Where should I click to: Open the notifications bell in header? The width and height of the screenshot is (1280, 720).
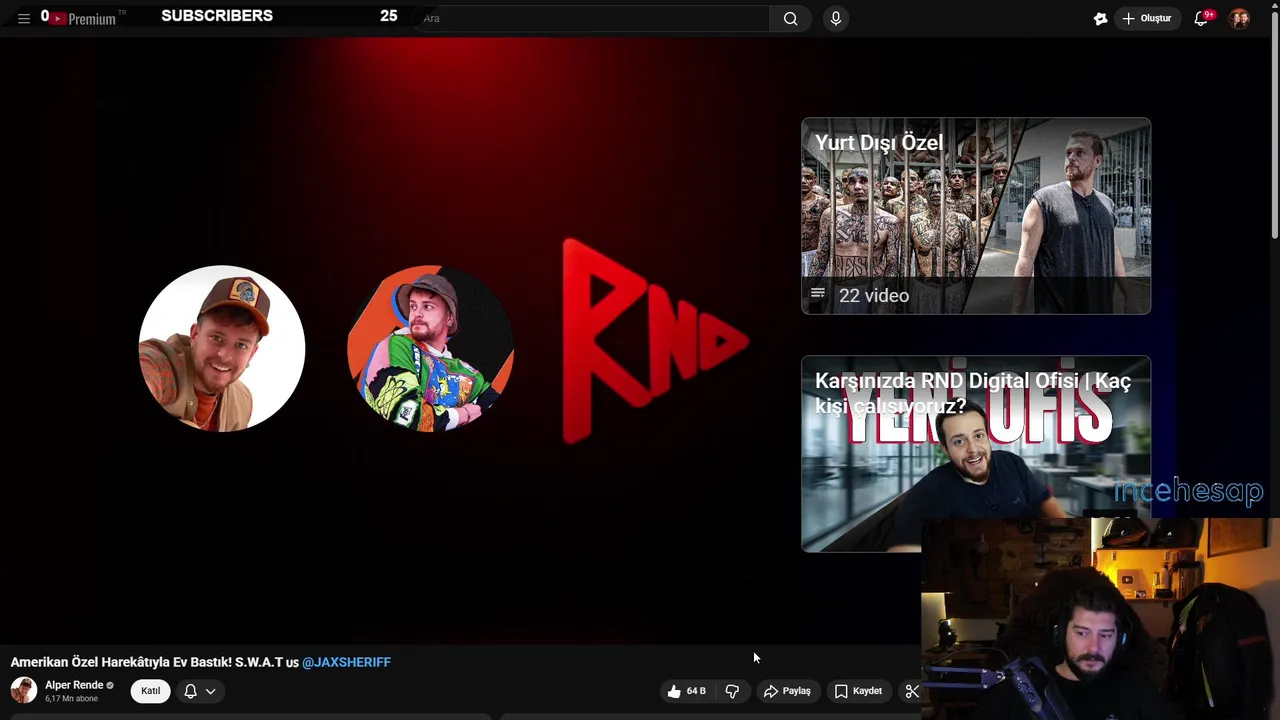(1201, 18)
